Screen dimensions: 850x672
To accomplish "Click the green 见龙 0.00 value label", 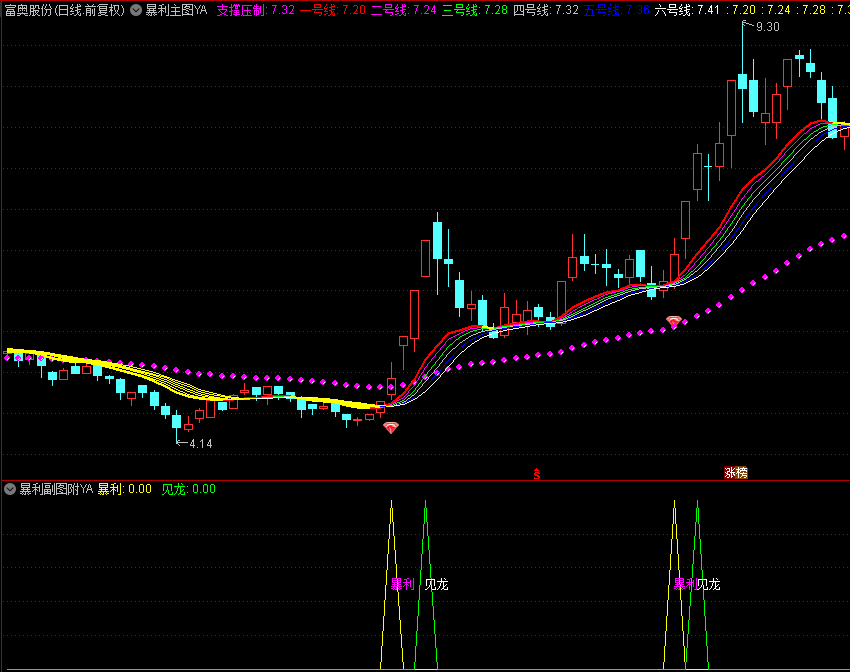I will point(189,489).
